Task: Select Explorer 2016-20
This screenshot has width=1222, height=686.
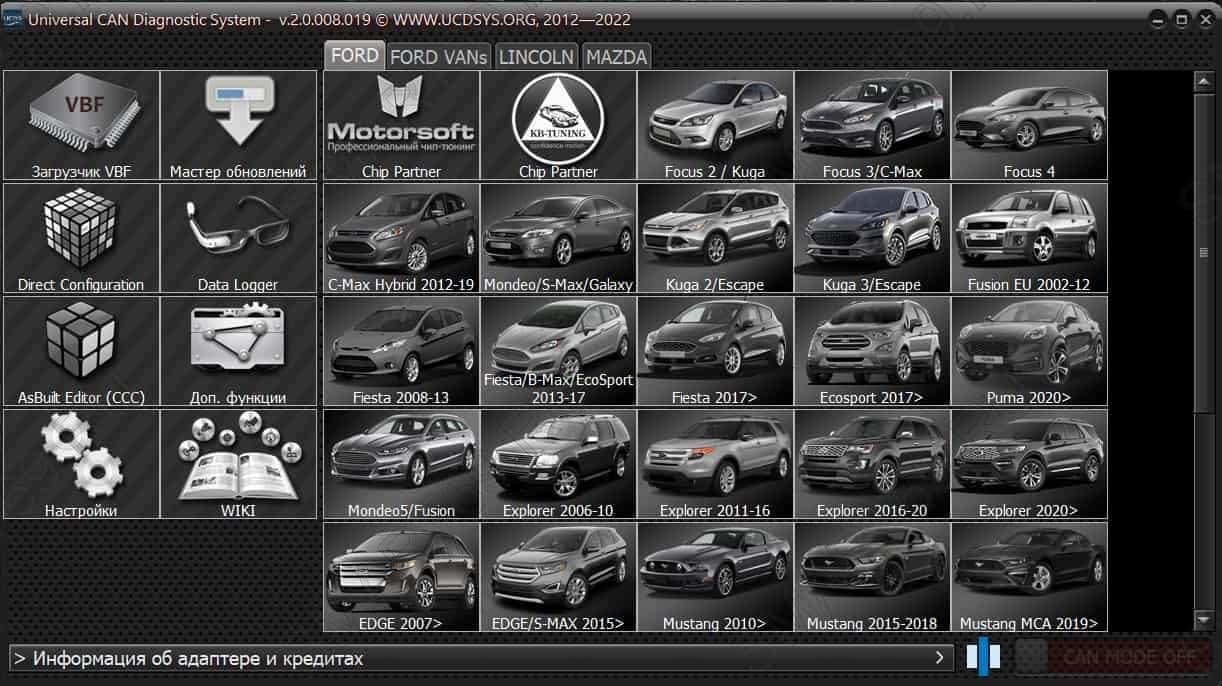Action: (x=872, y=464)
